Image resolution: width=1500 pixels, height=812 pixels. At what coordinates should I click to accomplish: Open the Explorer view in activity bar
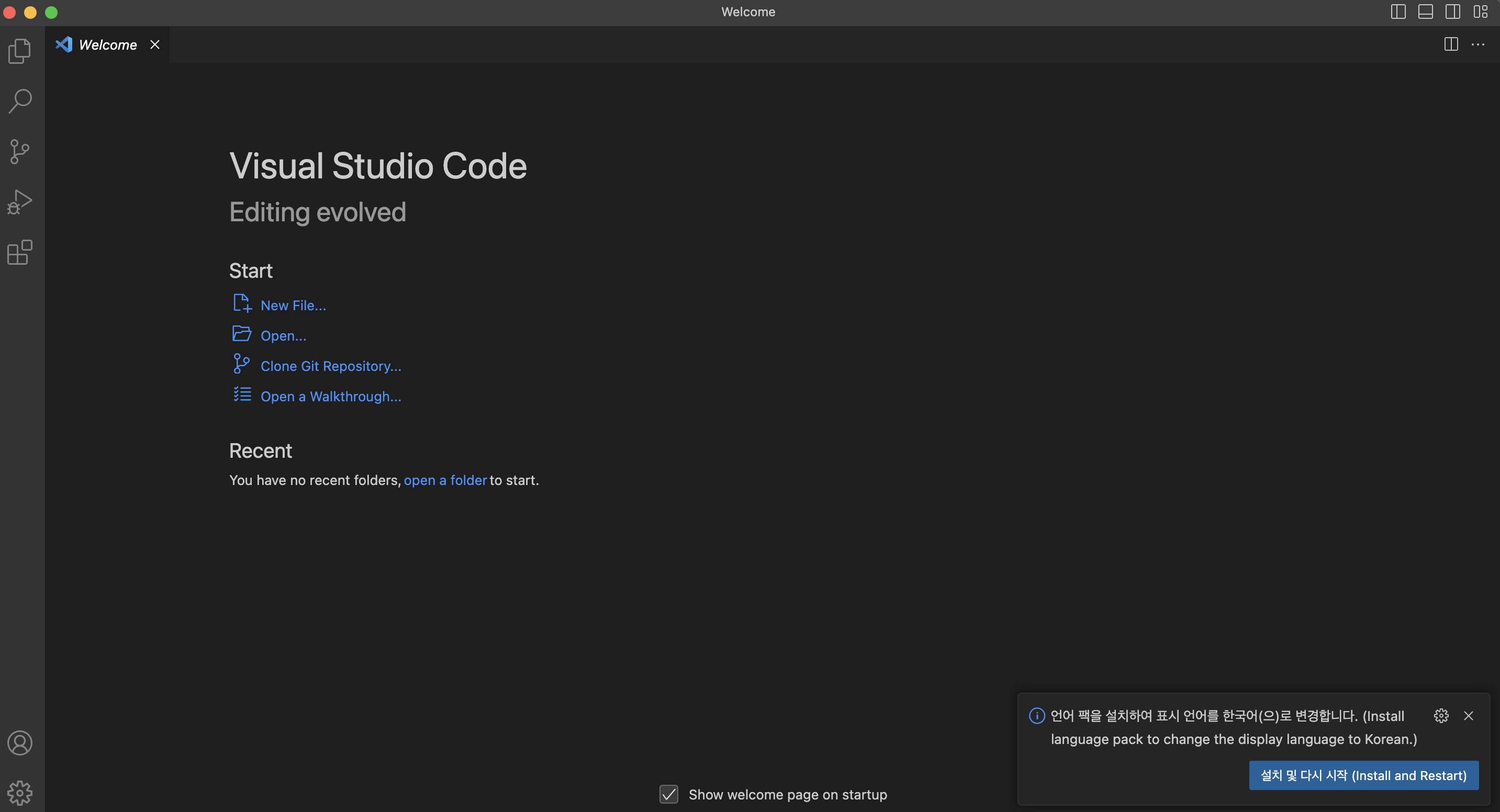pos(20,51)
